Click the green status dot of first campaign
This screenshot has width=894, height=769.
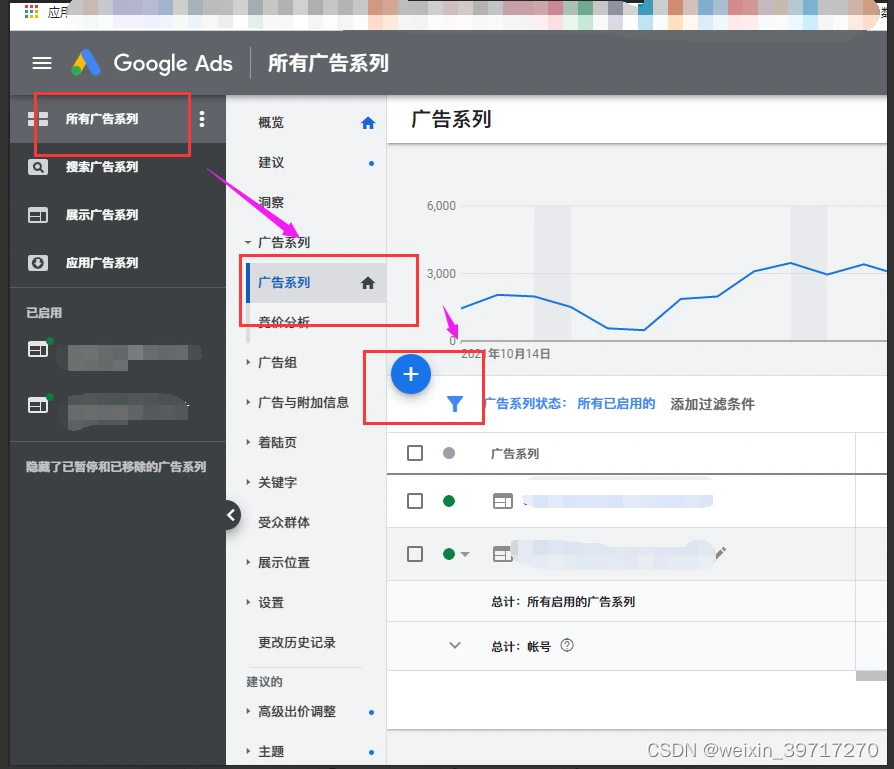click(x=449, y=501)
